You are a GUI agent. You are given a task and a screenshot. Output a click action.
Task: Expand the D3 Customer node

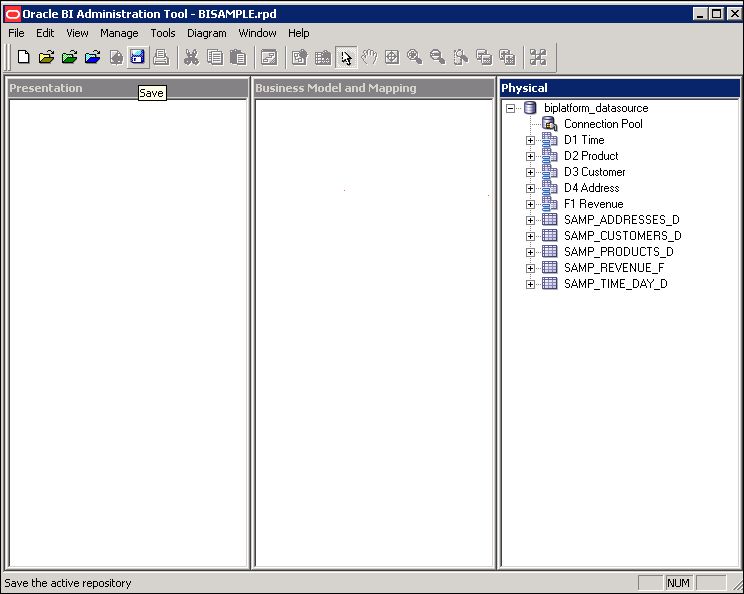[x=530, y=173]
